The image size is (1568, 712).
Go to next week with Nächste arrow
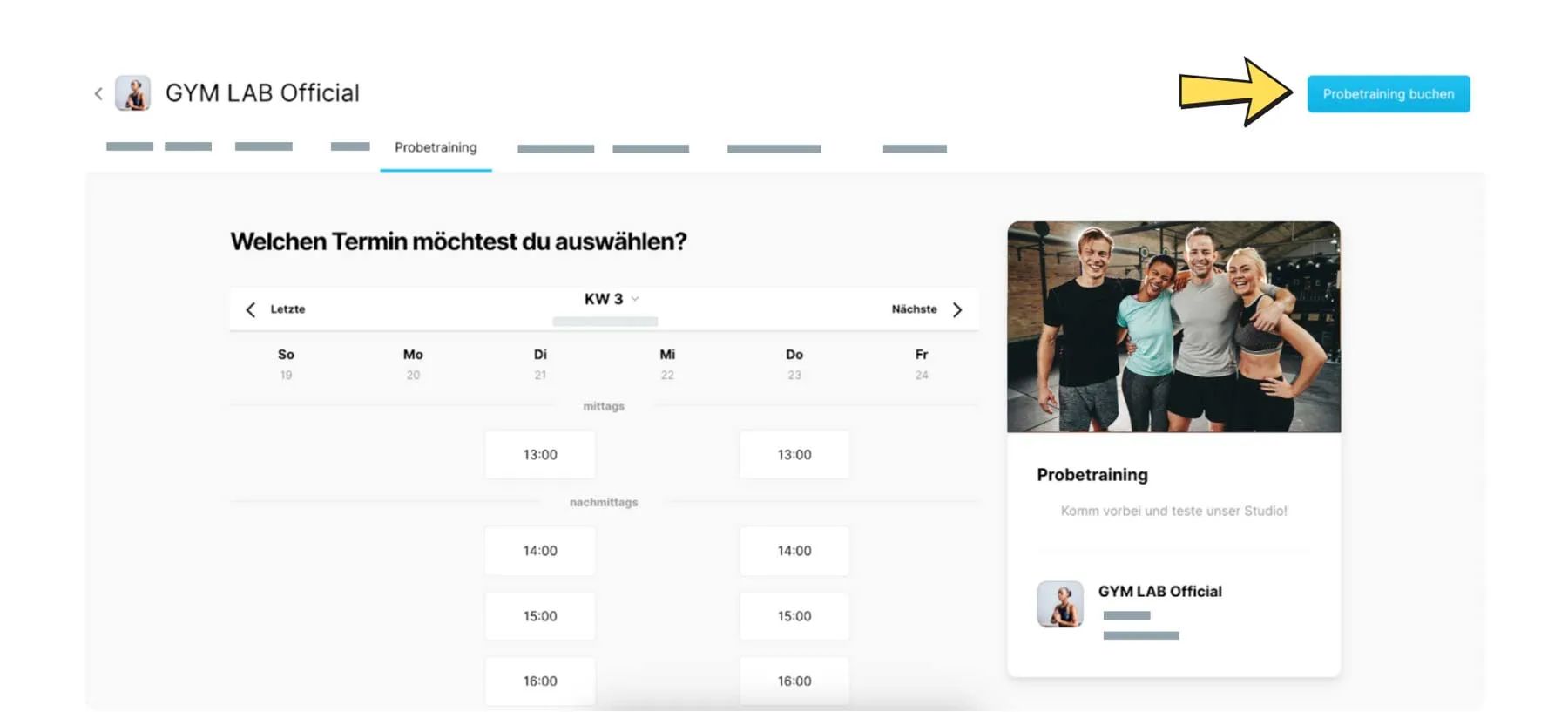[957, 309]
